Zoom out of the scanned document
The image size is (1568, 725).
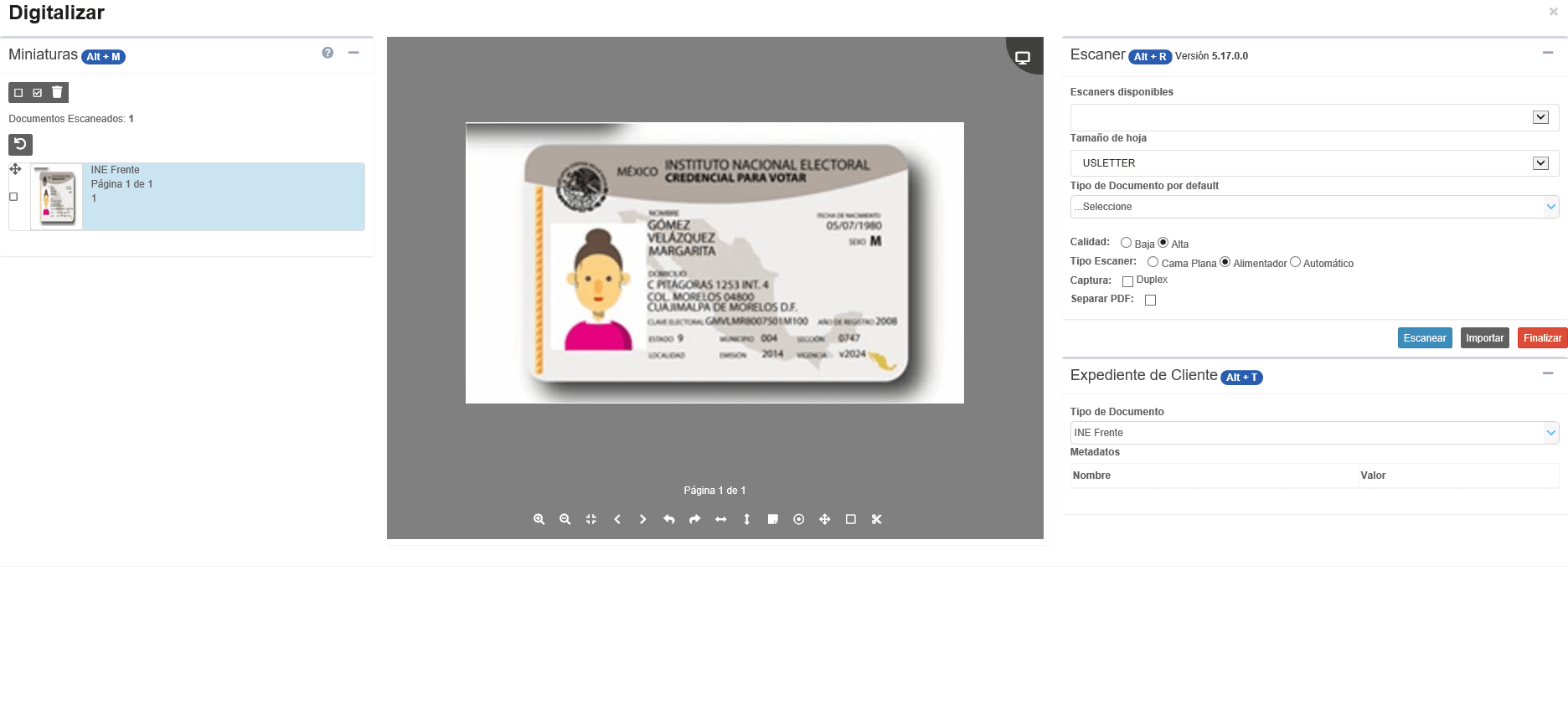coord(565,519)
